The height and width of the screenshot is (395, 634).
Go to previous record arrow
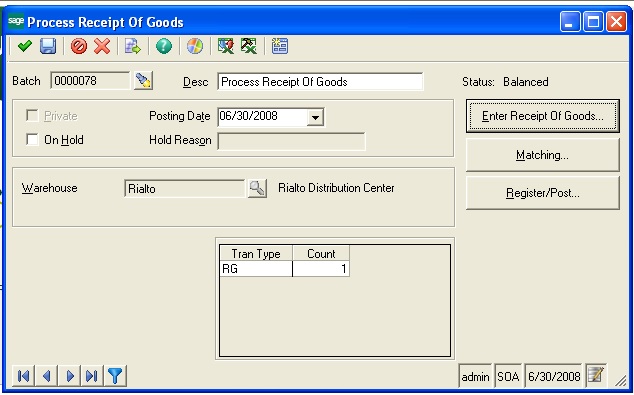click(x=46, y=376)
